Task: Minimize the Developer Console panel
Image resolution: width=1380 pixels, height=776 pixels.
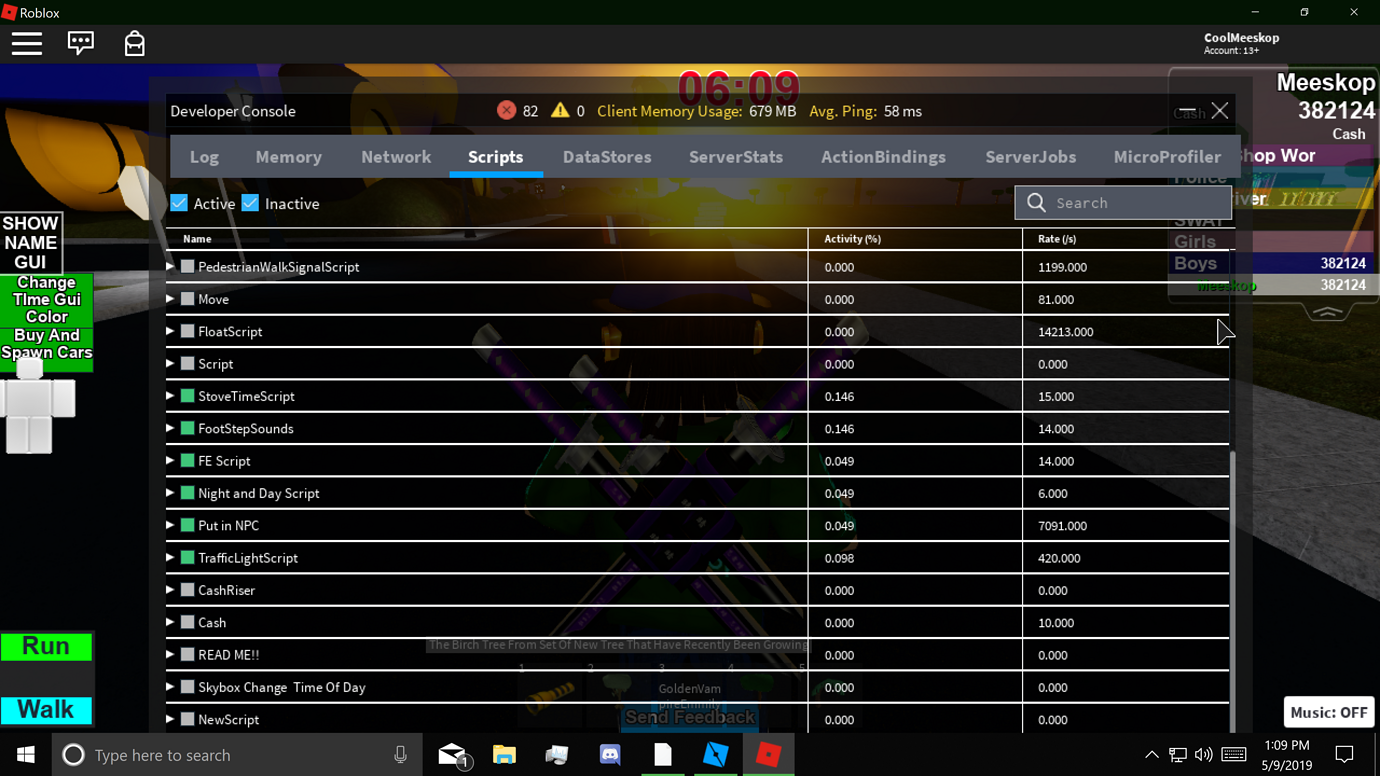Action: 1187,110
